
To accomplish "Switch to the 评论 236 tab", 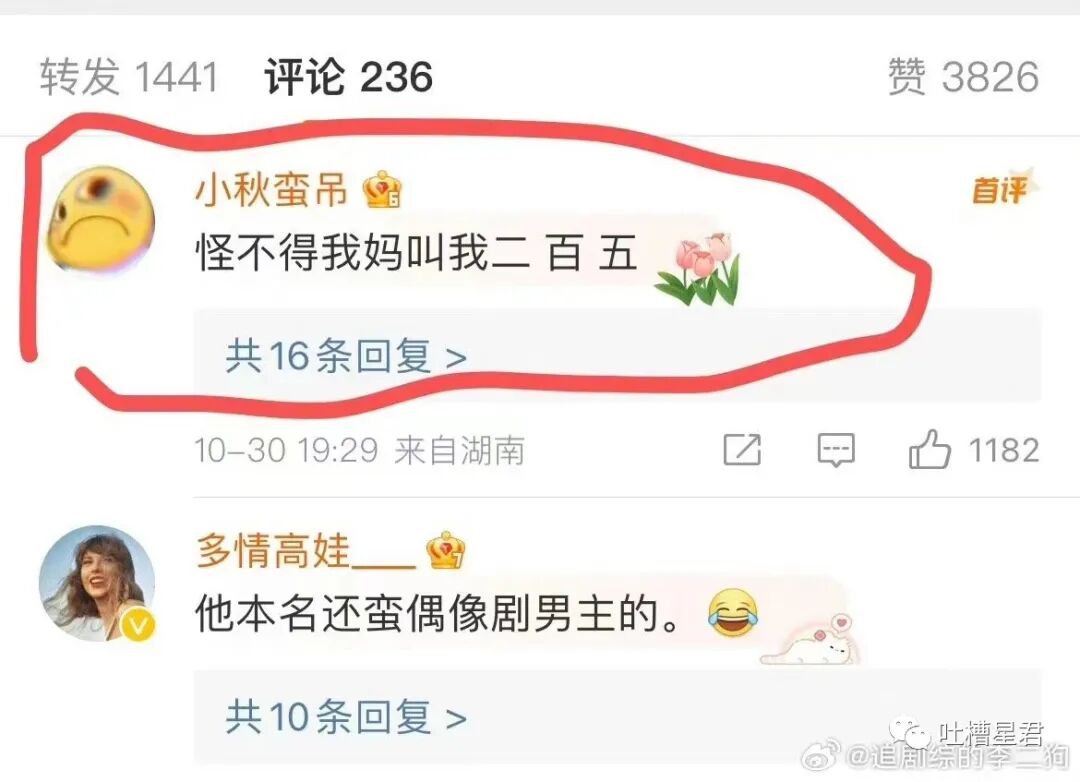I will click(x=349, y=76).
